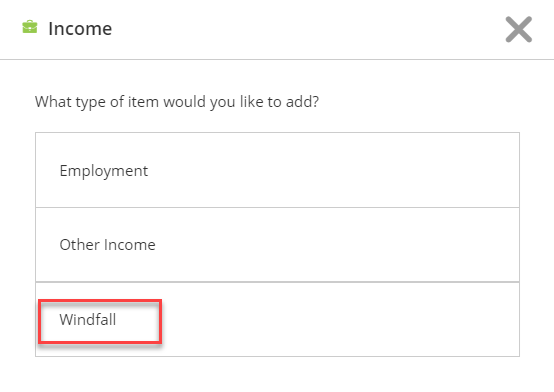
Task: Choose Other Income from the list
Action: point(277,245)
